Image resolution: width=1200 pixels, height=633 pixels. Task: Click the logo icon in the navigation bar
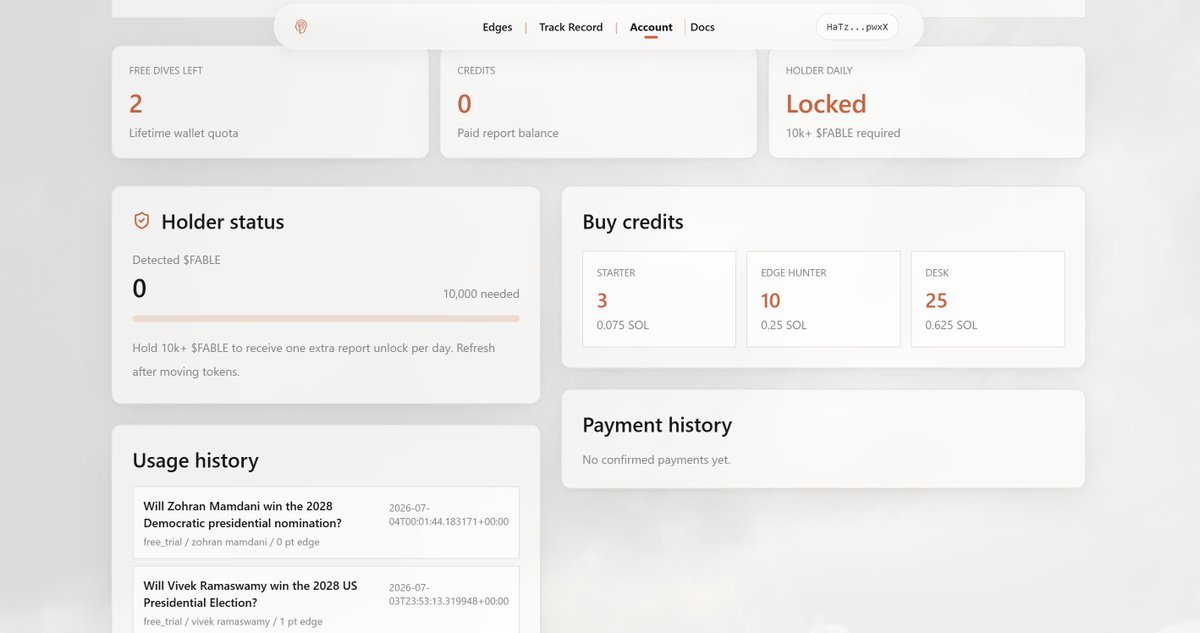(x=301, y=27)
